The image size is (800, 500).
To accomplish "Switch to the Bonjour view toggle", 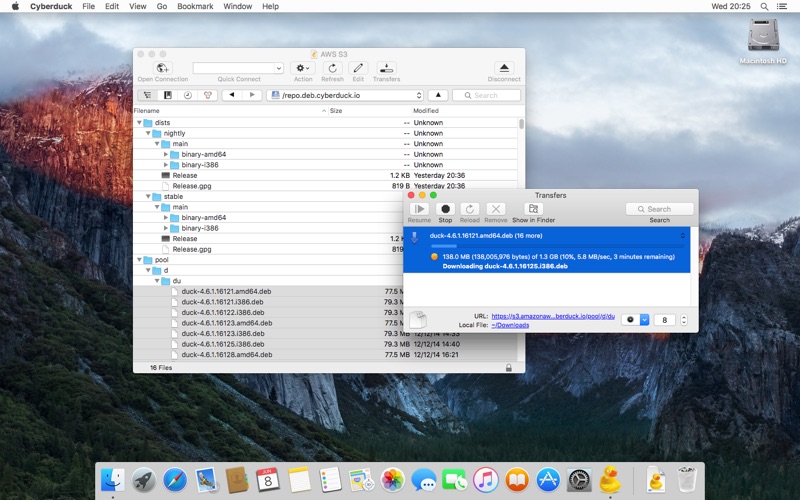I will 208,95.
